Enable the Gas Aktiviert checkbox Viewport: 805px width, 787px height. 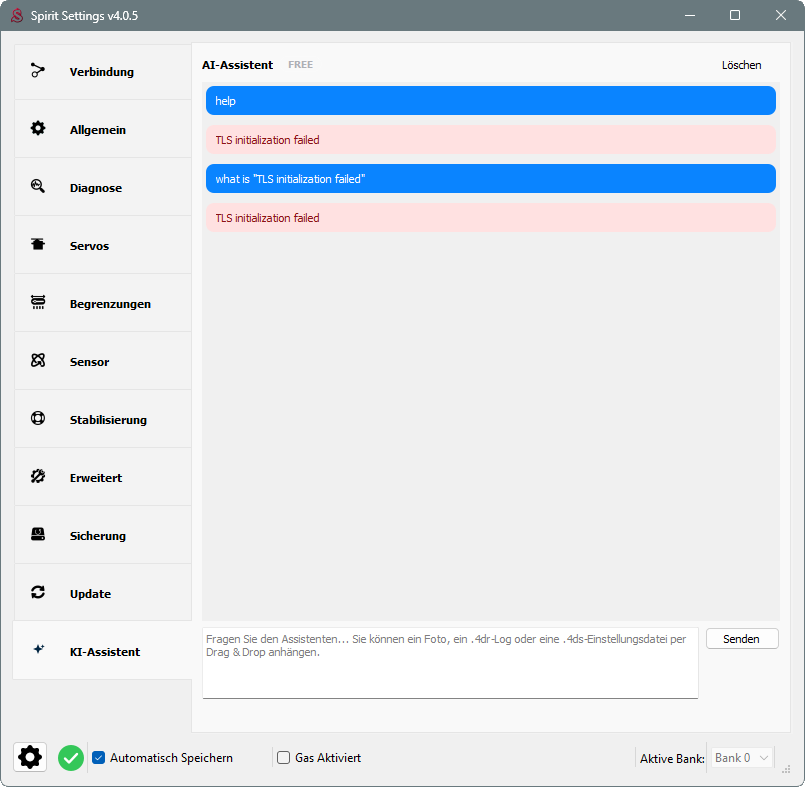pos(283,758)
